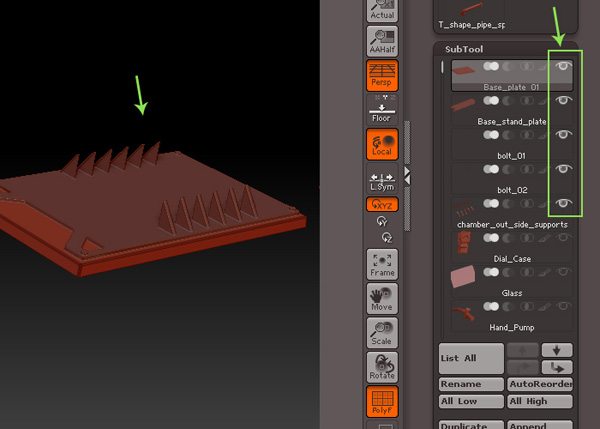This screenshot has height=429, width=600.
Task: Click the List All button
Action: [471, 358]
